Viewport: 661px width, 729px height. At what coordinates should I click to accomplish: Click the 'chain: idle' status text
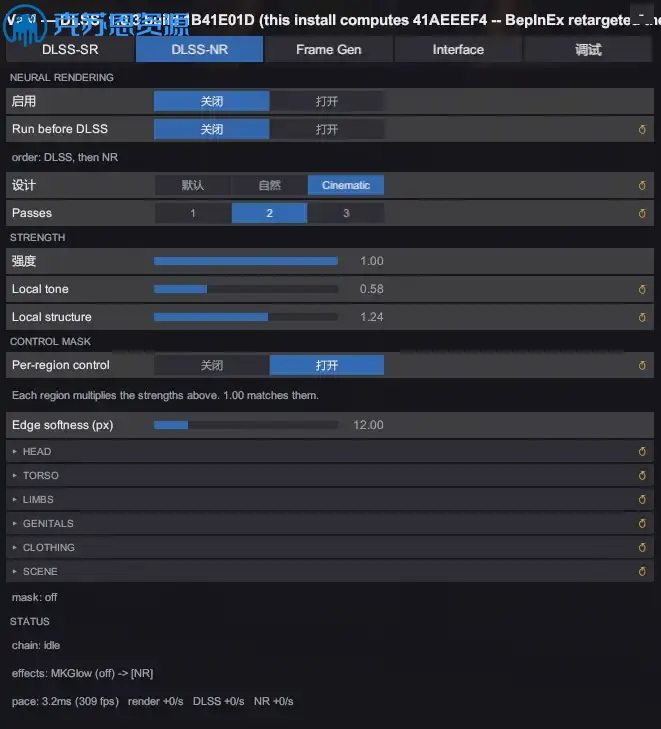click(x=36, y=645)
